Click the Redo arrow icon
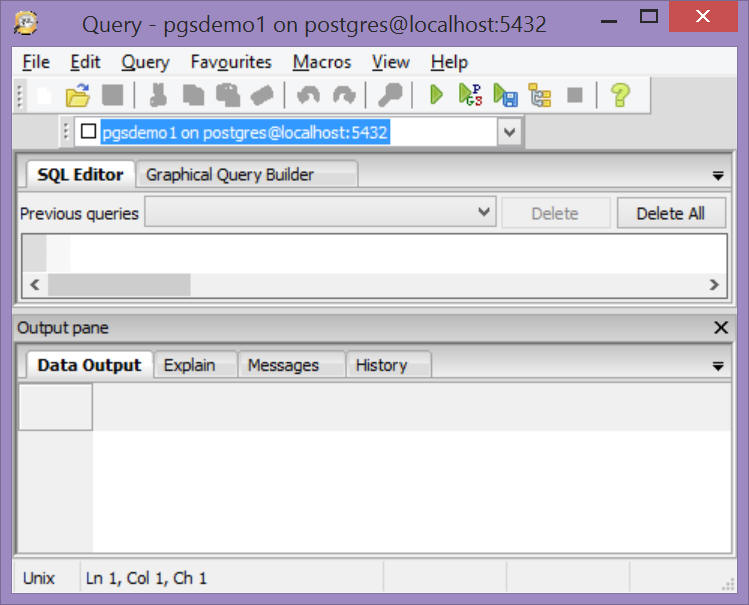Viewport: 749px width, 605px height. pyautogui.click(x=344, y=95)
